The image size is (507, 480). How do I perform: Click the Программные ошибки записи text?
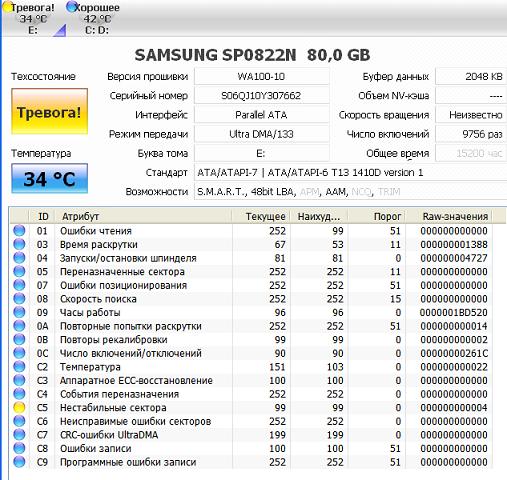tap(128, 462)
